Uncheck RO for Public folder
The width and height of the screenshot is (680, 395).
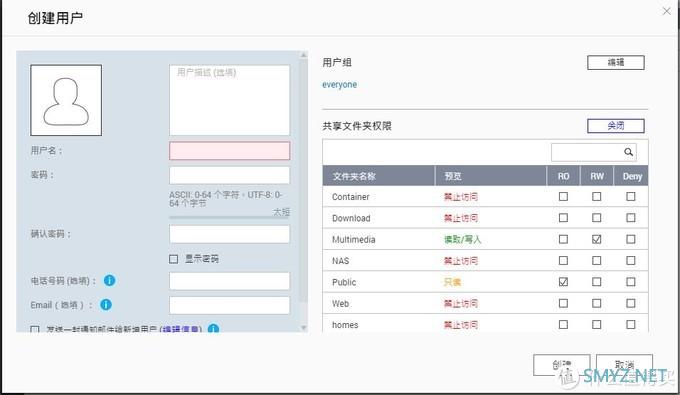(x=563, y=282)
